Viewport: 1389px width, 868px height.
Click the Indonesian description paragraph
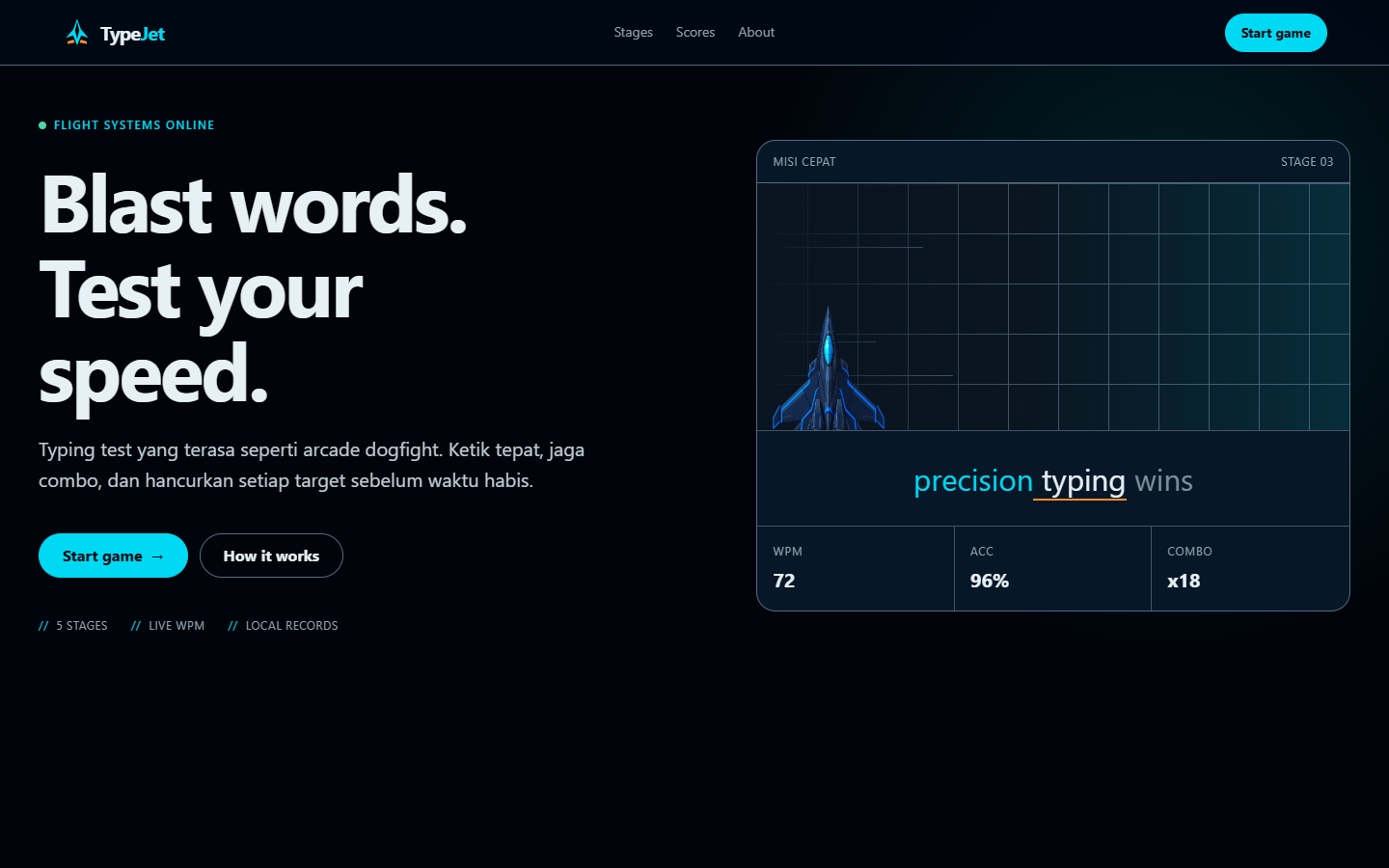pyautogui.click(x=312, y=465)
